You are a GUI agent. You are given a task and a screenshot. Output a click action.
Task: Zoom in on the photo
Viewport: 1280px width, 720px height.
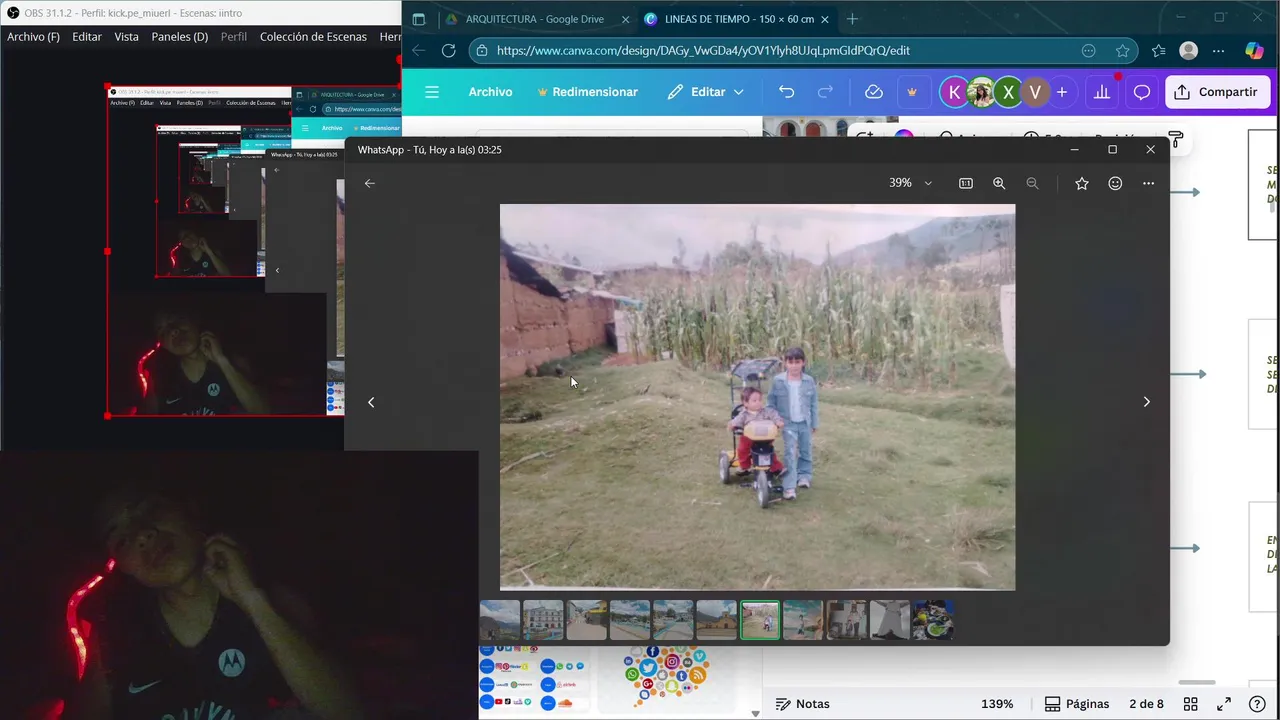[x=999, y=183]
